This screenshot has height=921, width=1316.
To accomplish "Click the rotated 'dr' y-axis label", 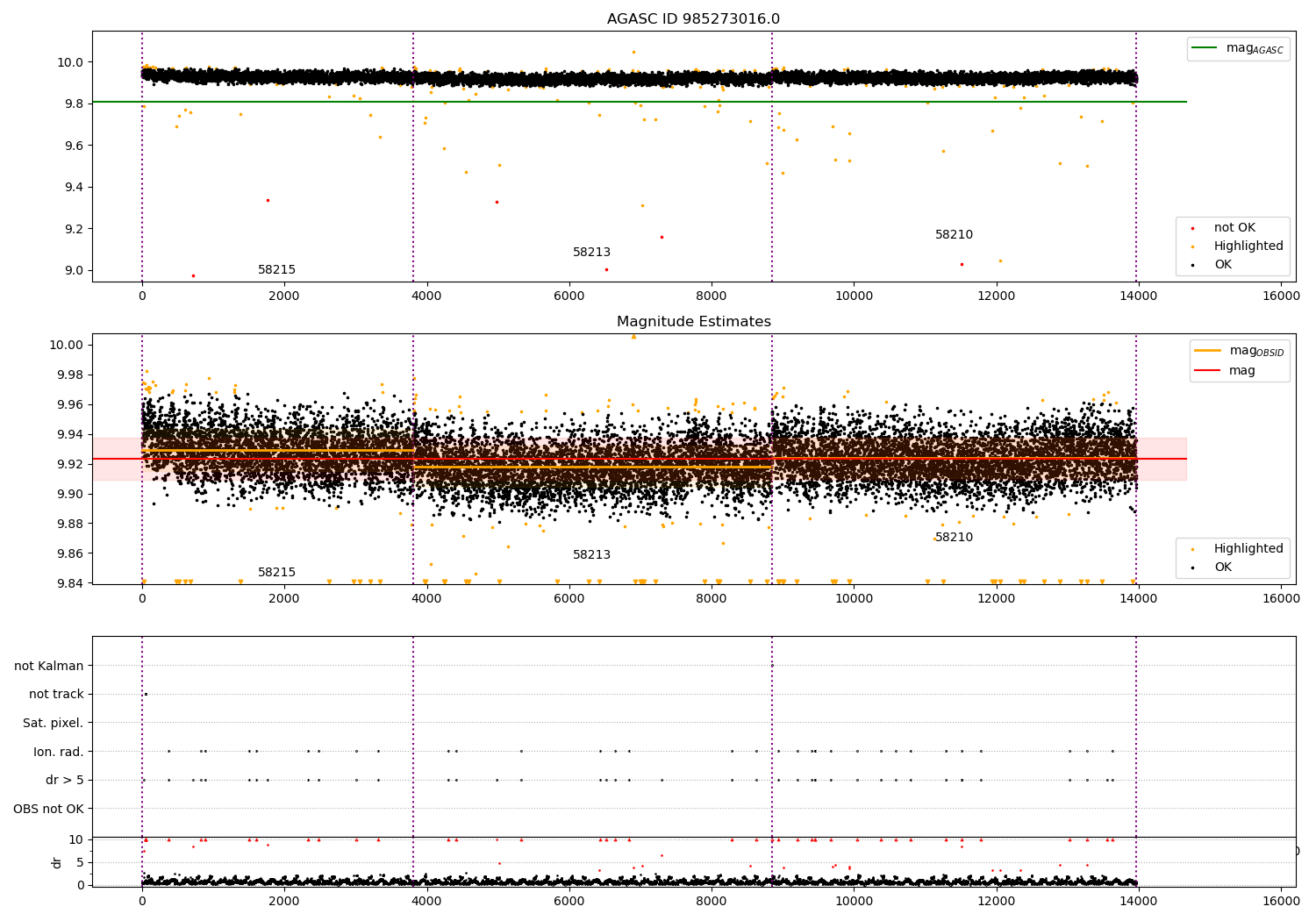I will point(57,862).
